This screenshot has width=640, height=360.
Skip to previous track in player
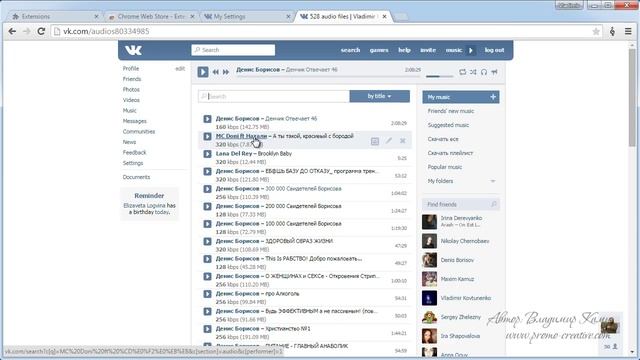(216, 72)
